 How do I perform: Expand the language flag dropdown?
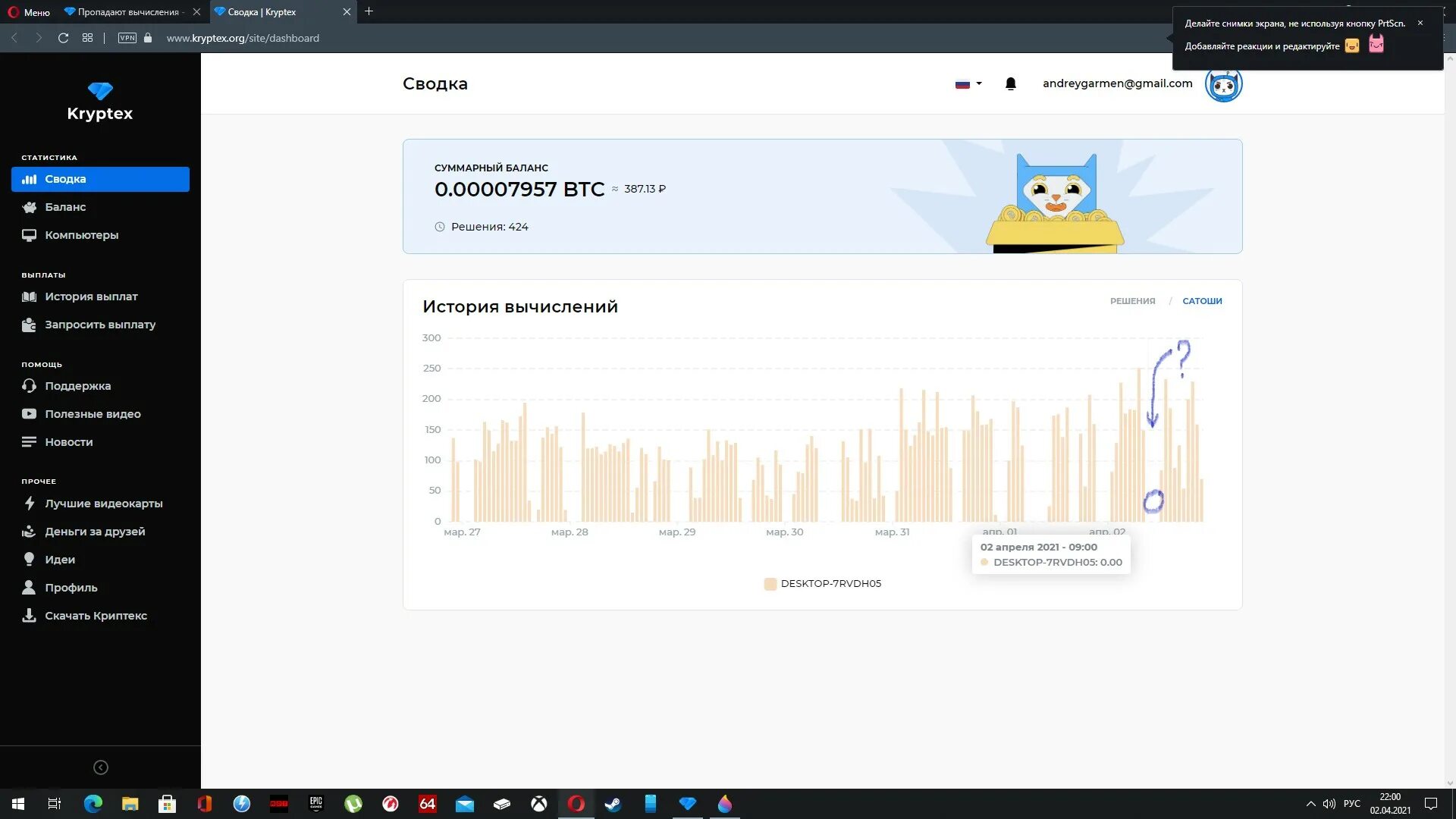tap(968, 84)
